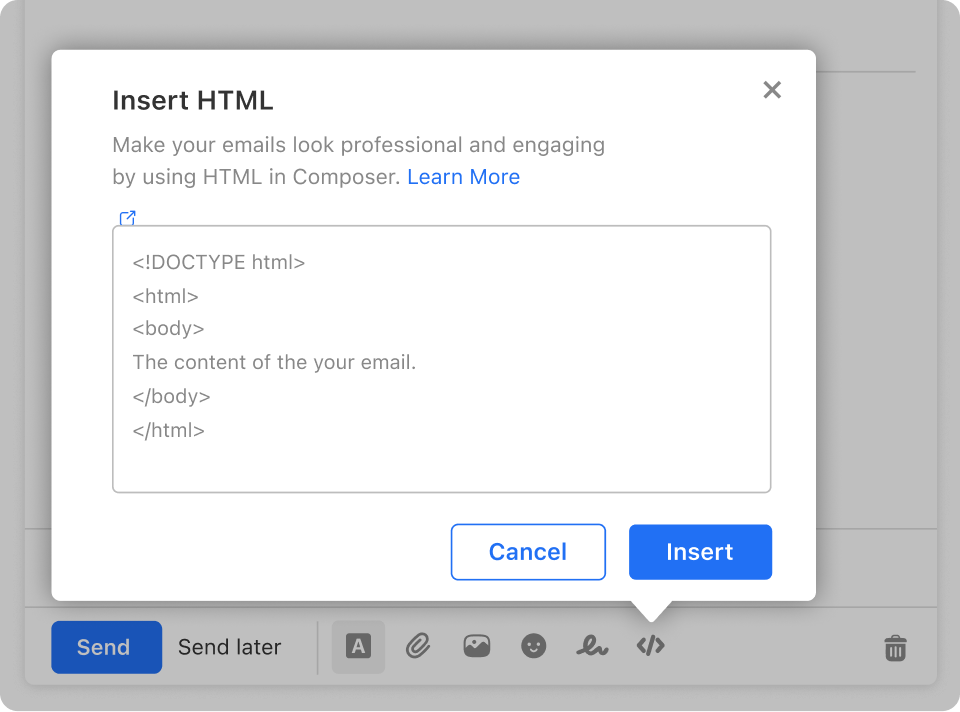Select the code insertion tool
The image size is (960, 712).
coord(650,646)
